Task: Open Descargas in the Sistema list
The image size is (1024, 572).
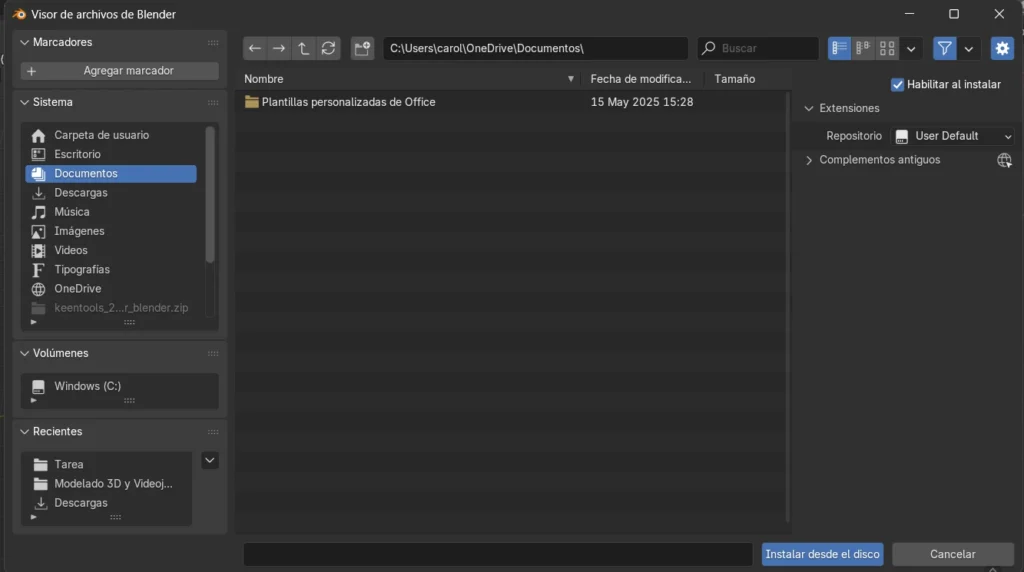Action: [x=111, y=193]
